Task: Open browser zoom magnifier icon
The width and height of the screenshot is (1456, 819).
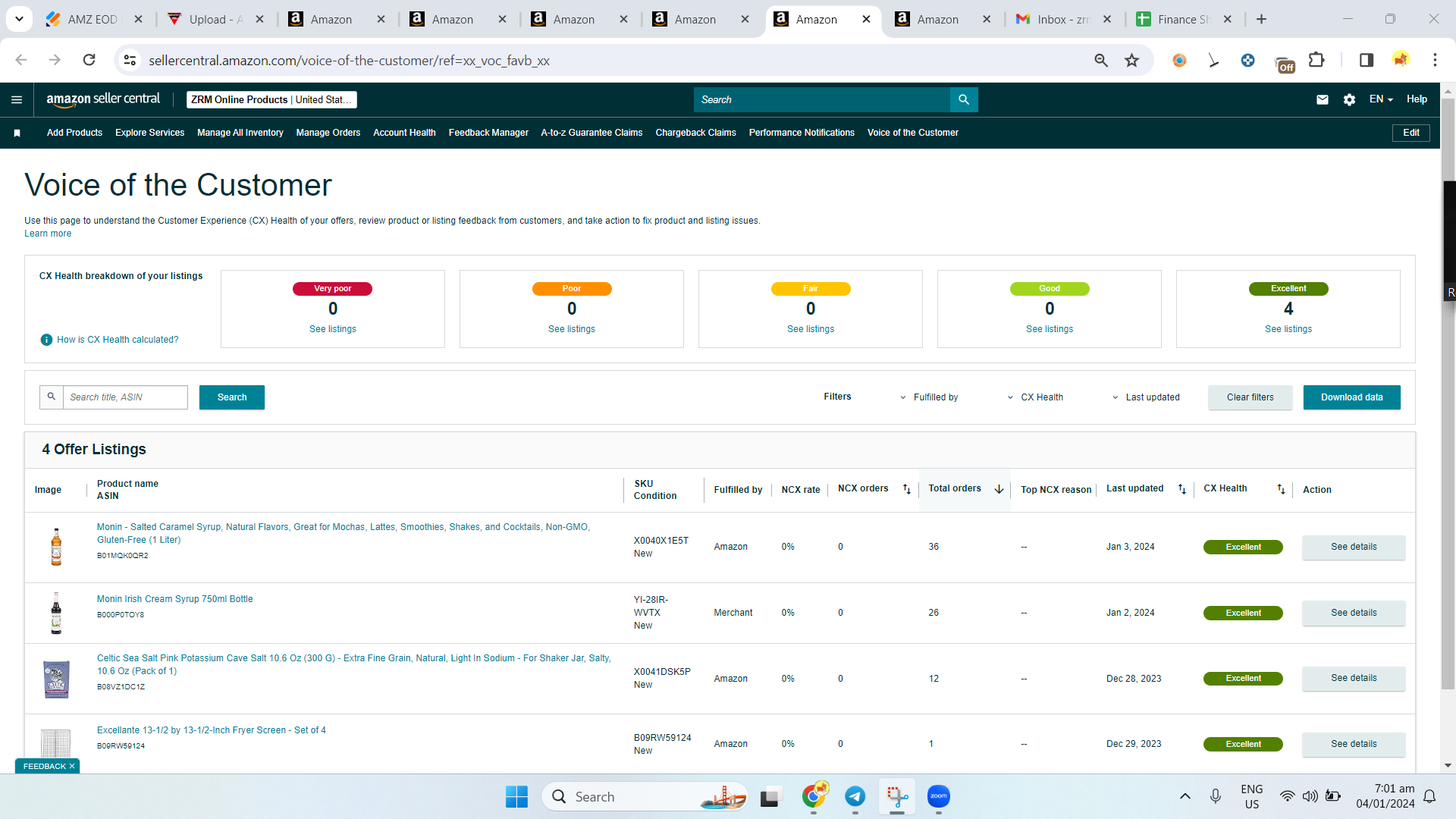Action: 1101,60
